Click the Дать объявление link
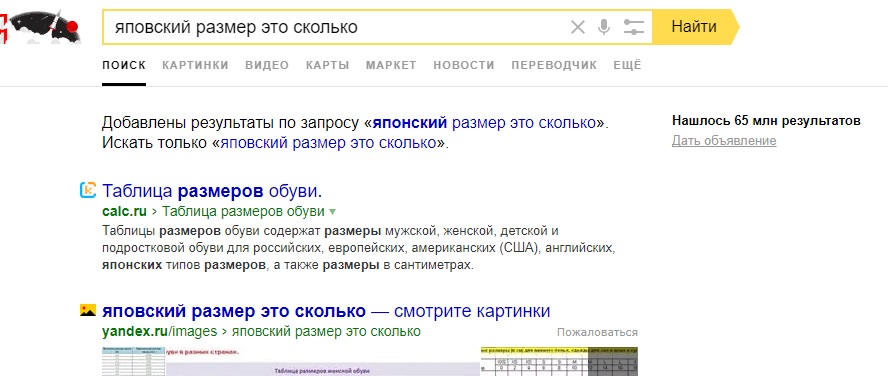The height and width of the screenshot is (376, 888). [724, 141]
